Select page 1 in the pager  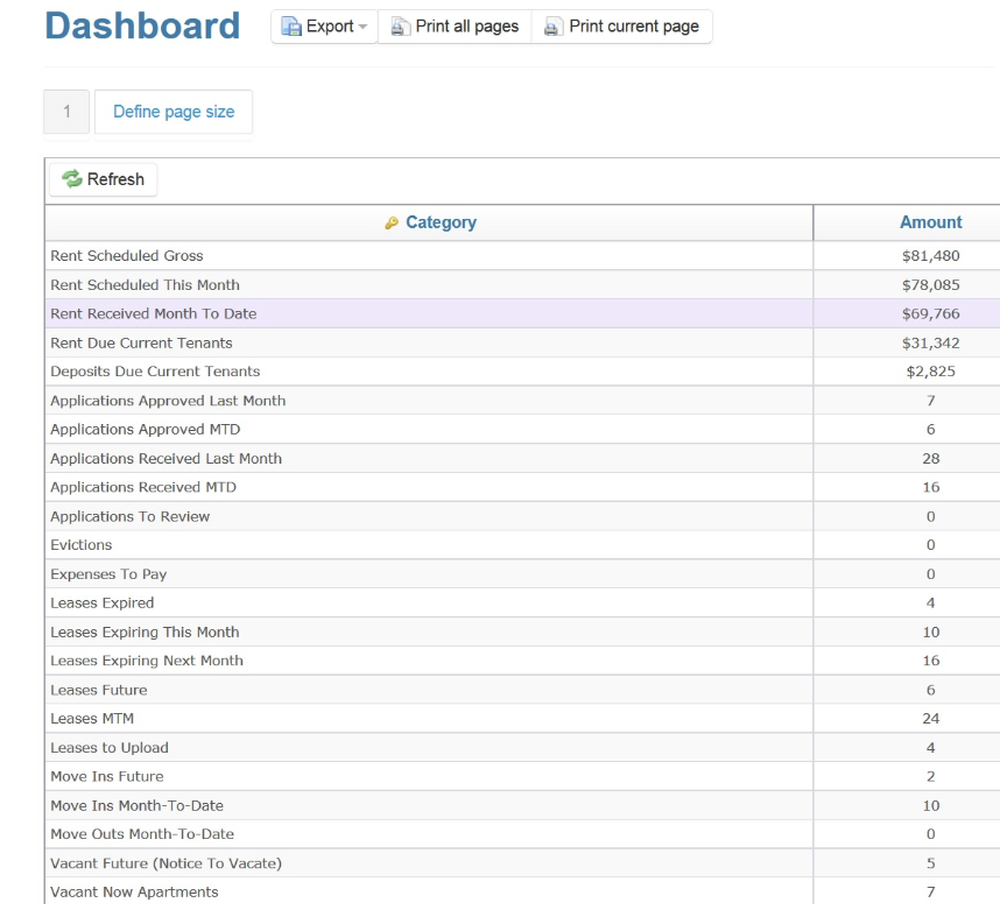pyautogui.click(x=65, y=112)
